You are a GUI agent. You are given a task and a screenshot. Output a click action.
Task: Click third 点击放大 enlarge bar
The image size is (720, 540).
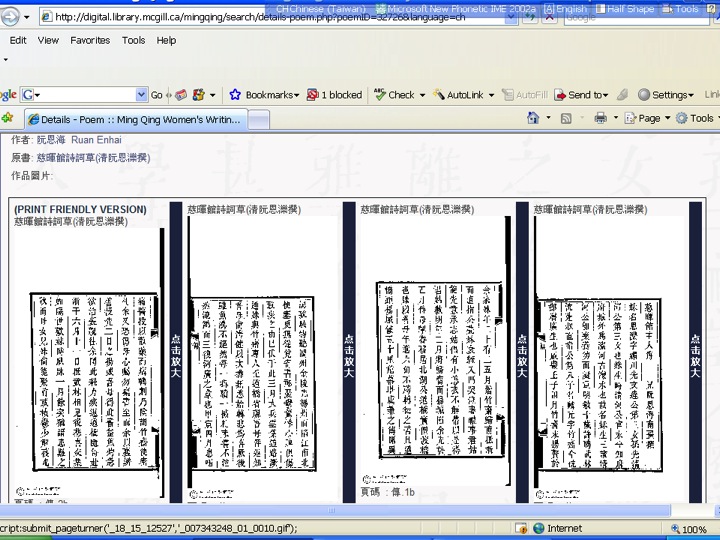[x=522, y=352]
